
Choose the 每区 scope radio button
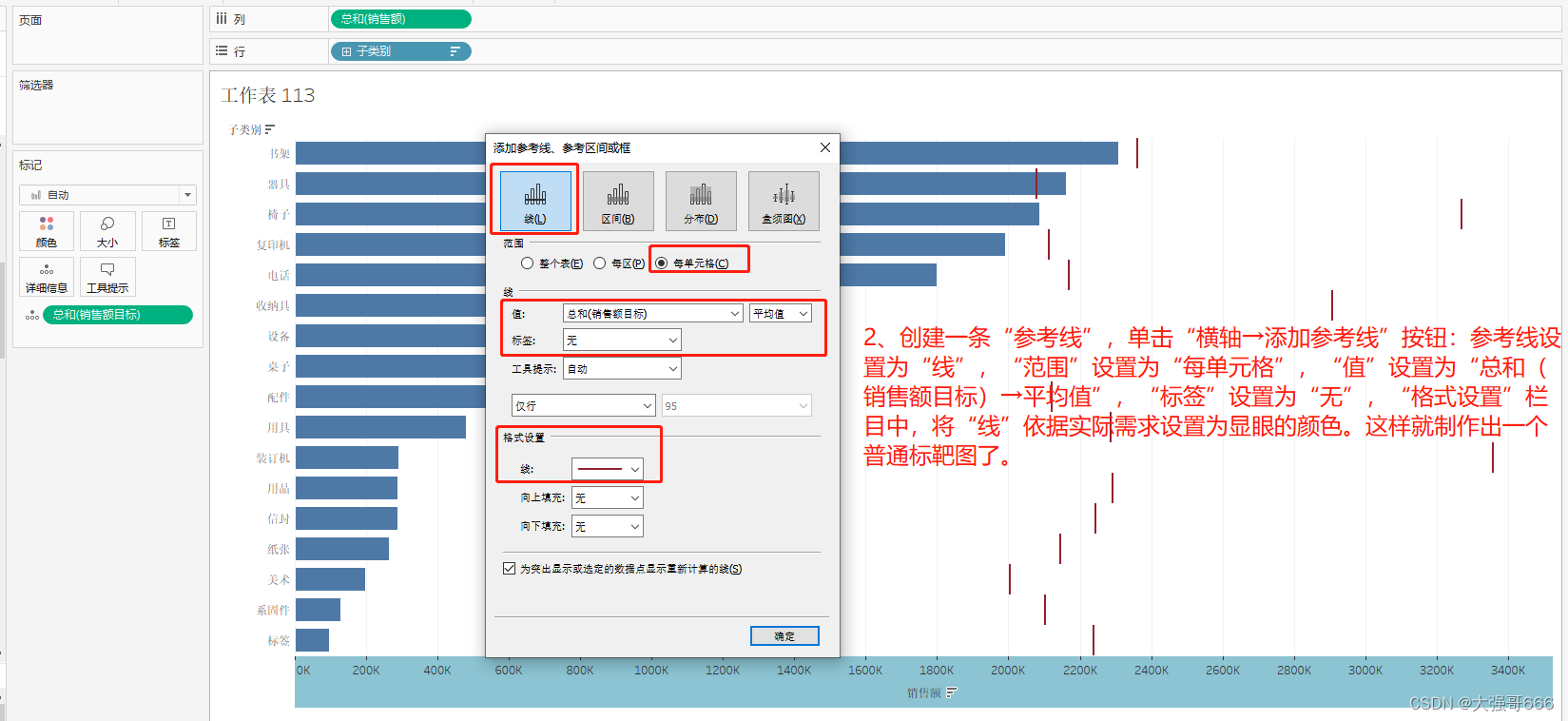(599, 263)
